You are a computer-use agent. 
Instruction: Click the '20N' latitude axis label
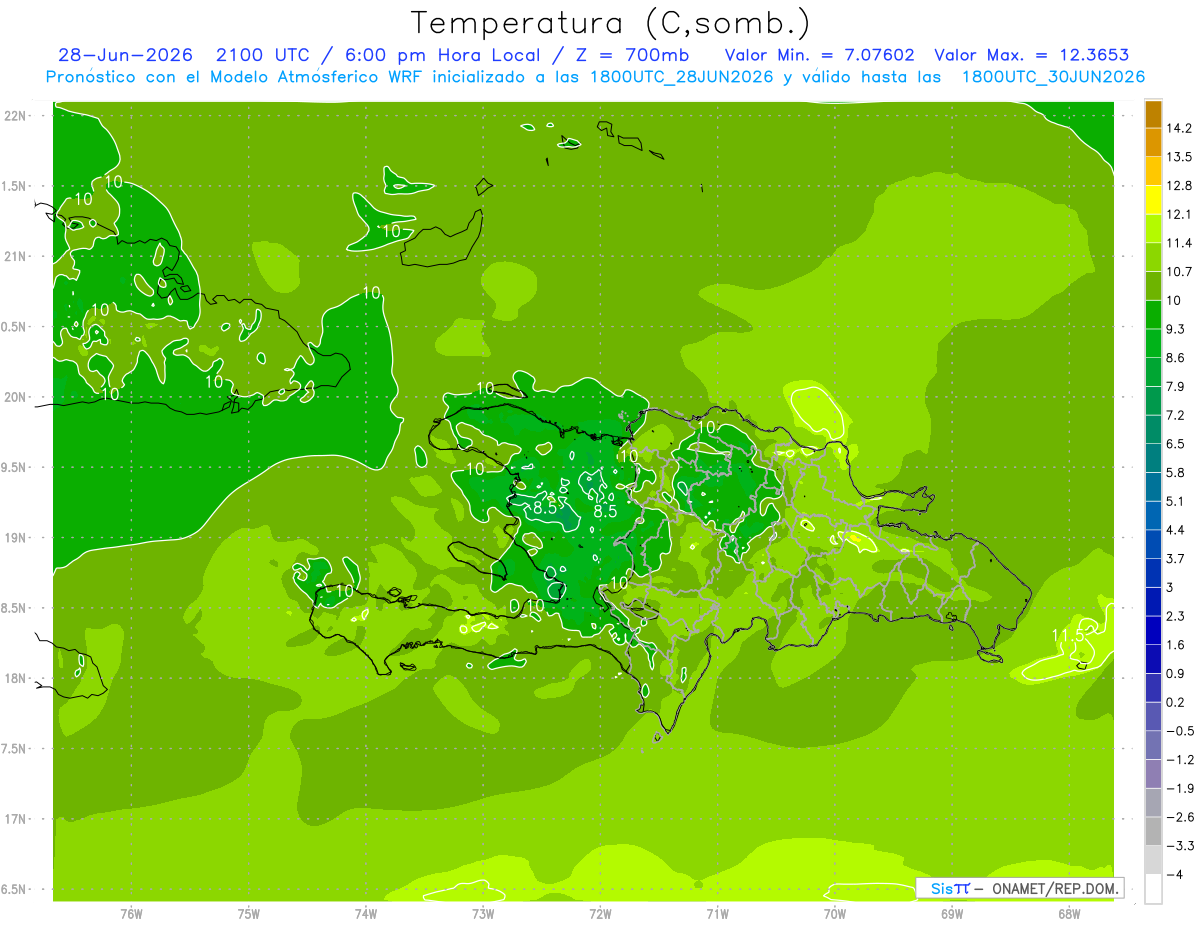pyautogui.click(x=16, y=397)
